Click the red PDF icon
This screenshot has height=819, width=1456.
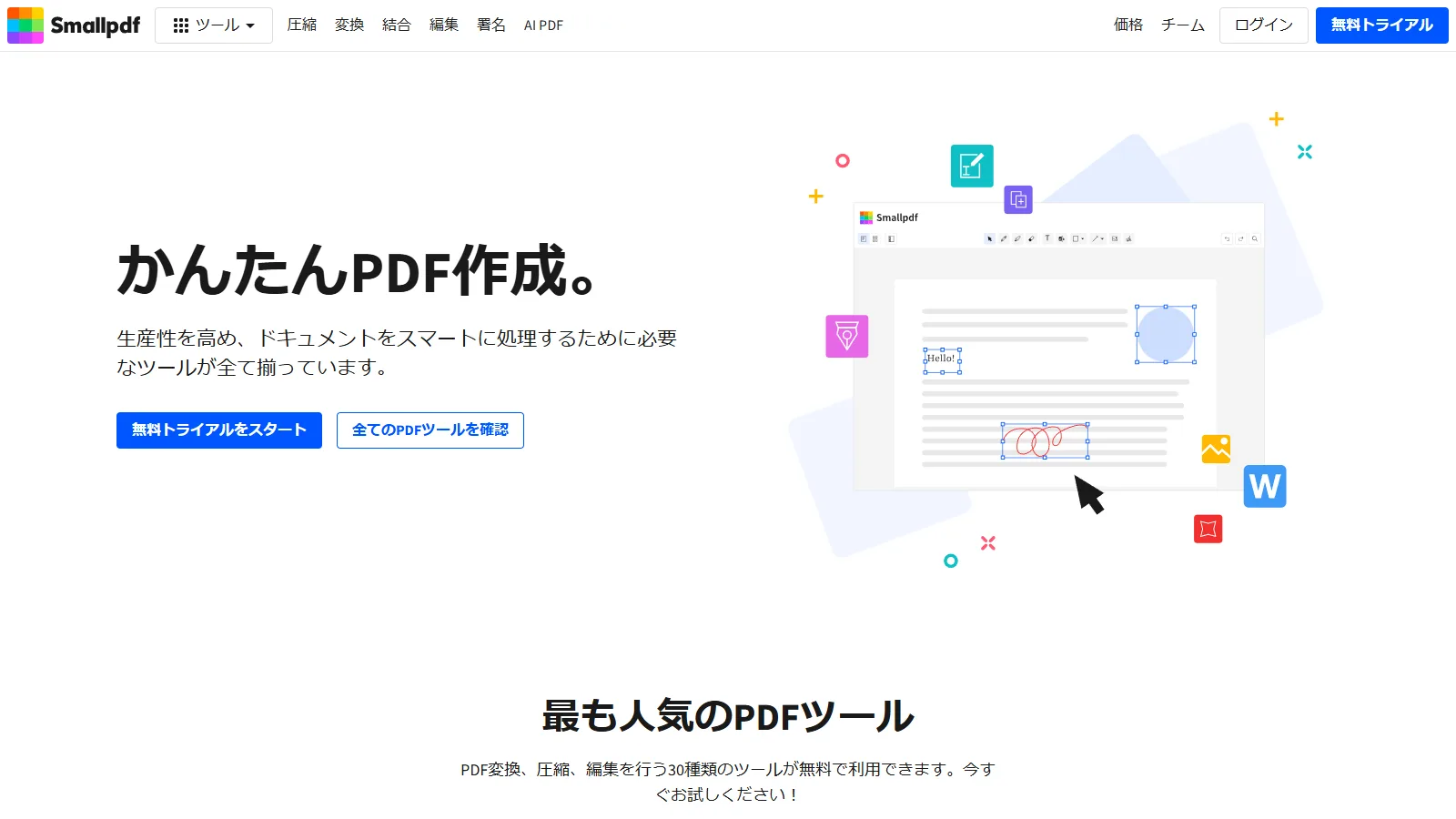click(1208, 529)
